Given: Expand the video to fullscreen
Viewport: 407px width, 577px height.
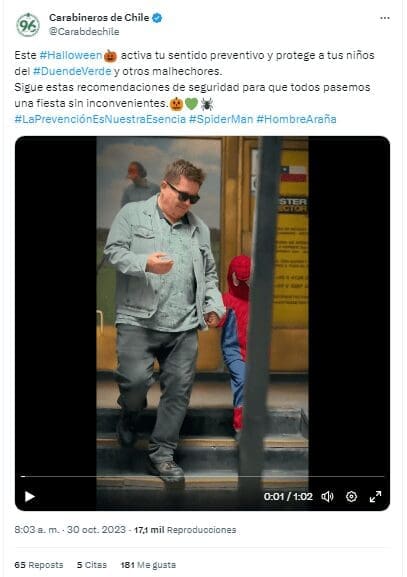Looking at the screenshot, I should (375, 496).
